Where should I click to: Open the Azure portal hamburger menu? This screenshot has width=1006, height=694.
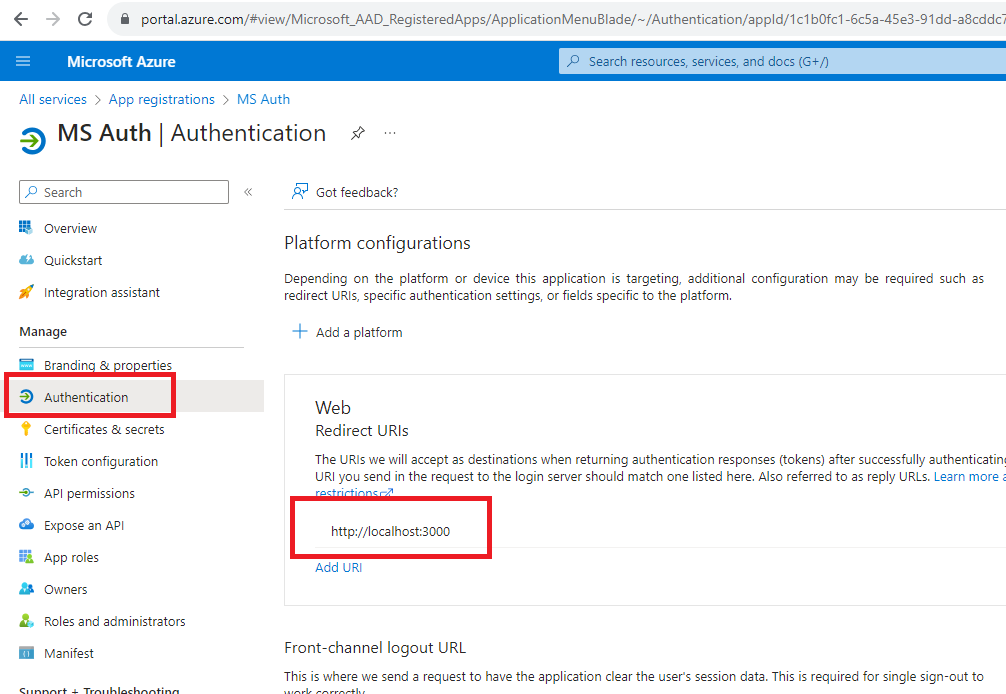(x=23, y=61)
